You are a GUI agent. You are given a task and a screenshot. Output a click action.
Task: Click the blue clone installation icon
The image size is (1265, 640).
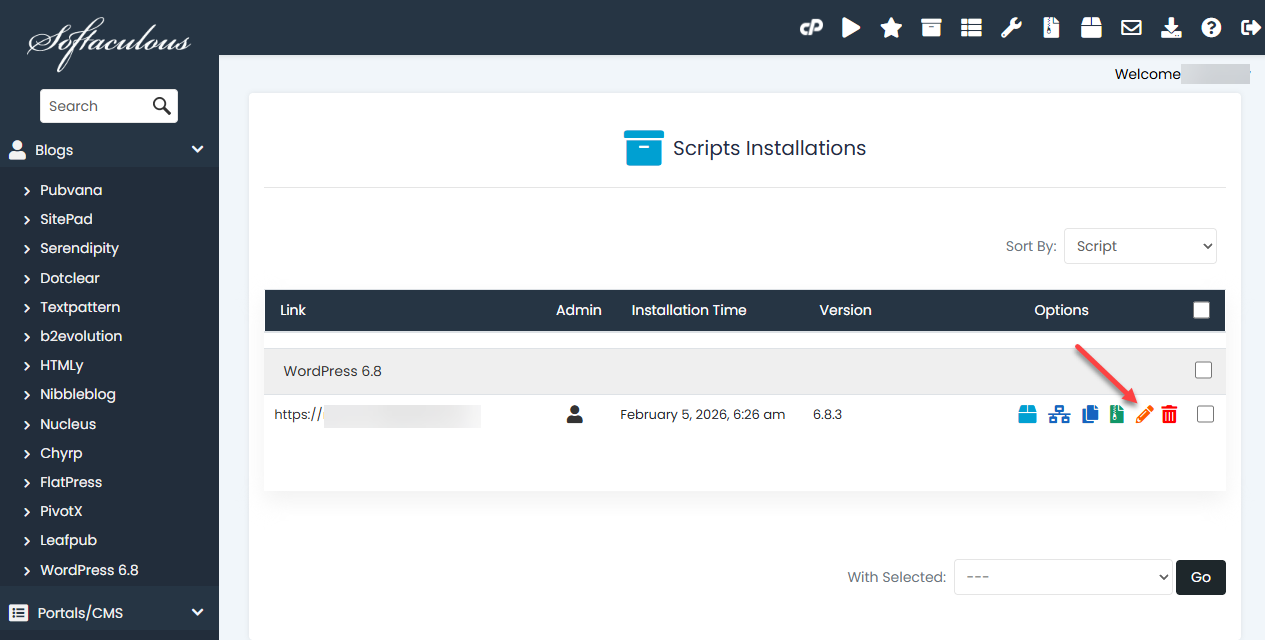point(1090,414)
